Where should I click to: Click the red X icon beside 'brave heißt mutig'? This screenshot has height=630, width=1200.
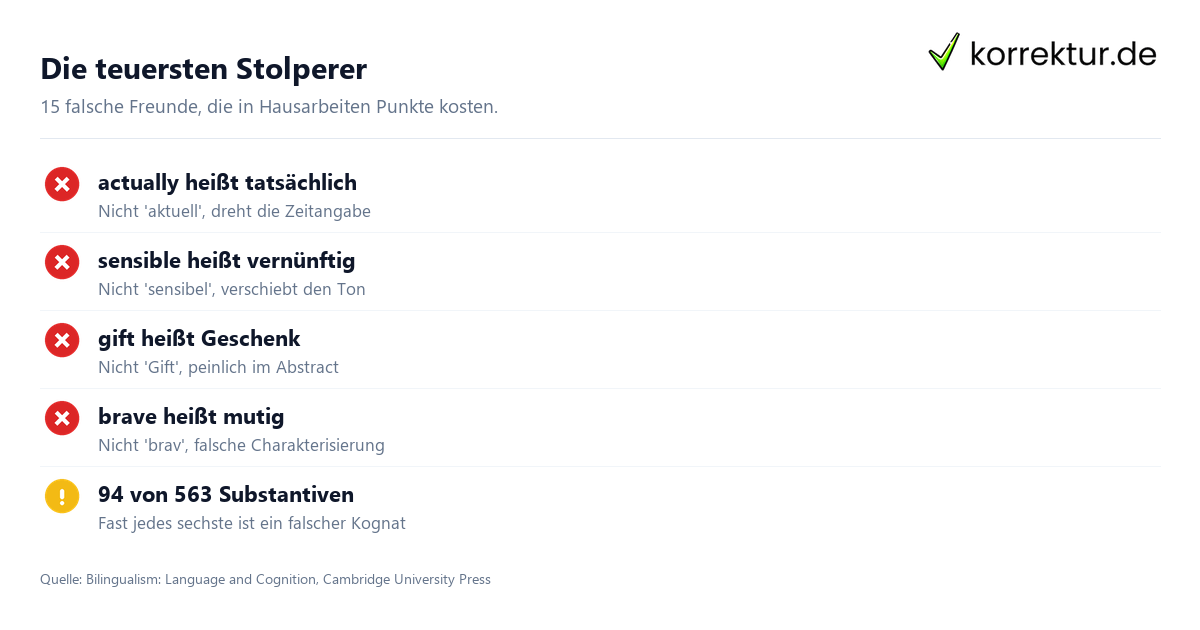(62, 418)
